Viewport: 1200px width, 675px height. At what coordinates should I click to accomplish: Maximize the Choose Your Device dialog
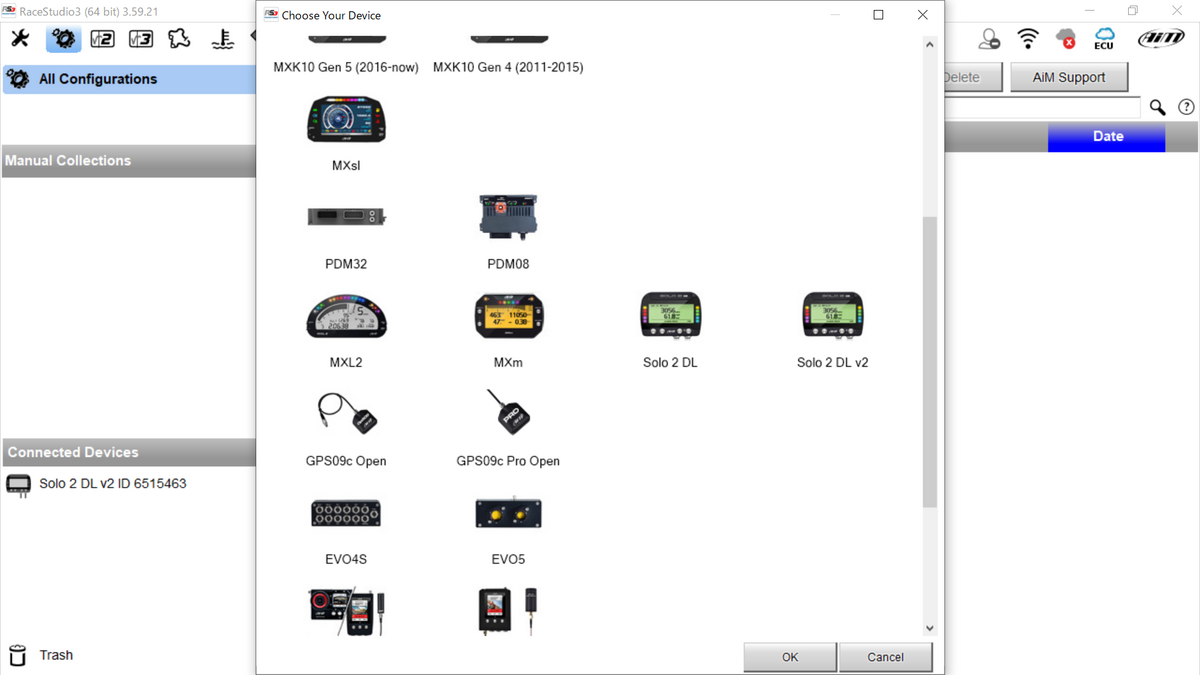pos(878,15)
